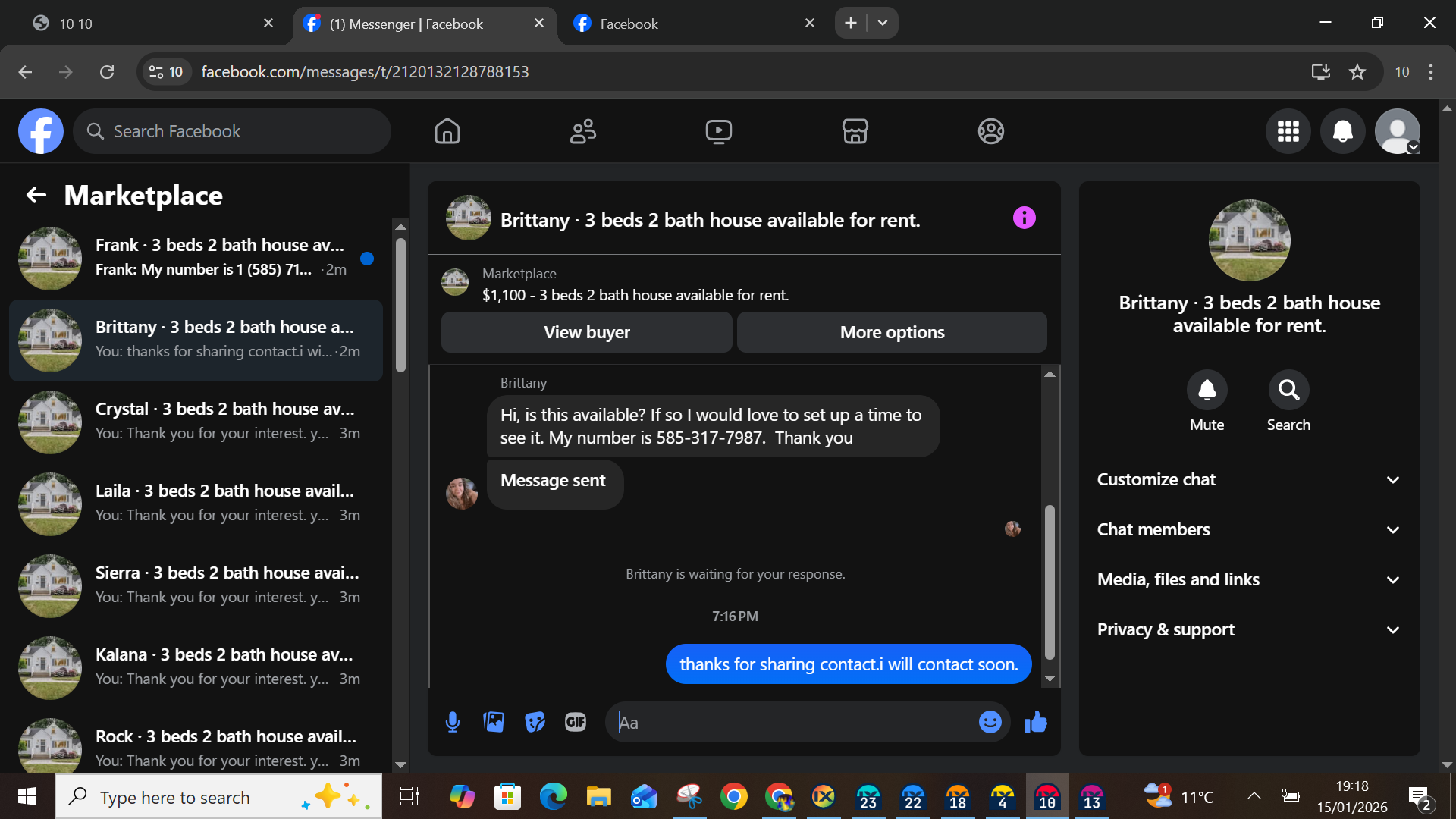Open the GIF picker
Image resolution: width=1456 pixels, height=819 pixels.
pos(576,722)
